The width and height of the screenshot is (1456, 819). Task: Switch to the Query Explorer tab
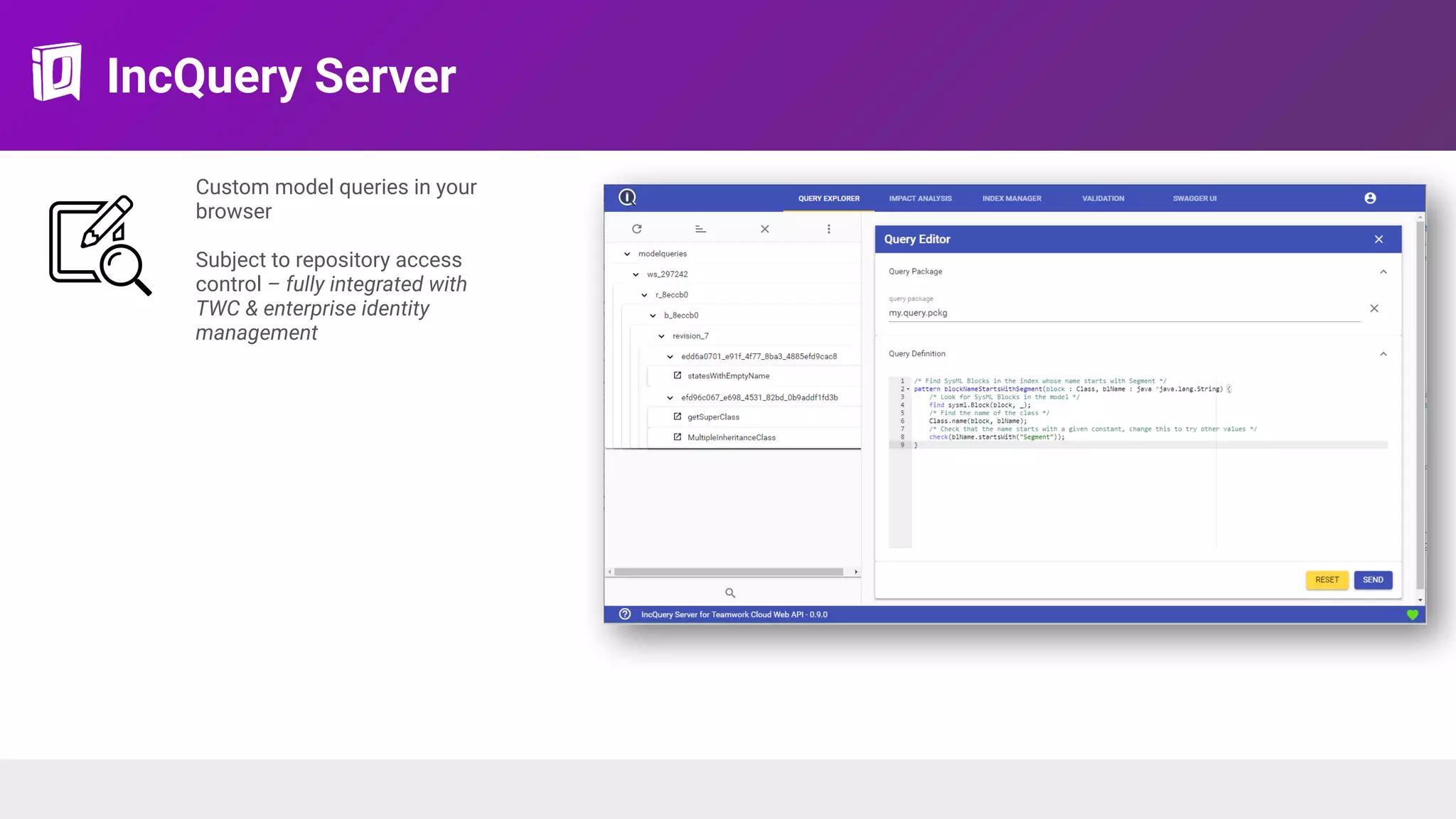829,198
